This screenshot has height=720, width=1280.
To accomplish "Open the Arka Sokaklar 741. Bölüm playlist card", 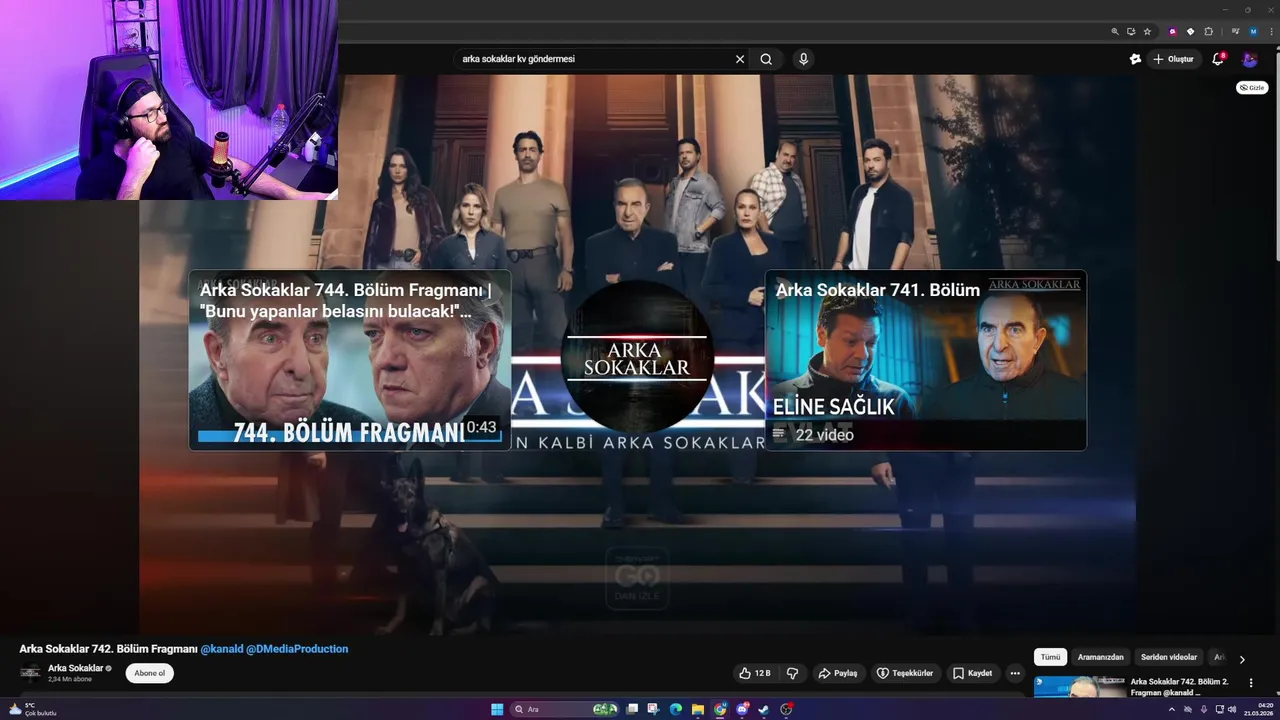I will (x=926, y=360).
